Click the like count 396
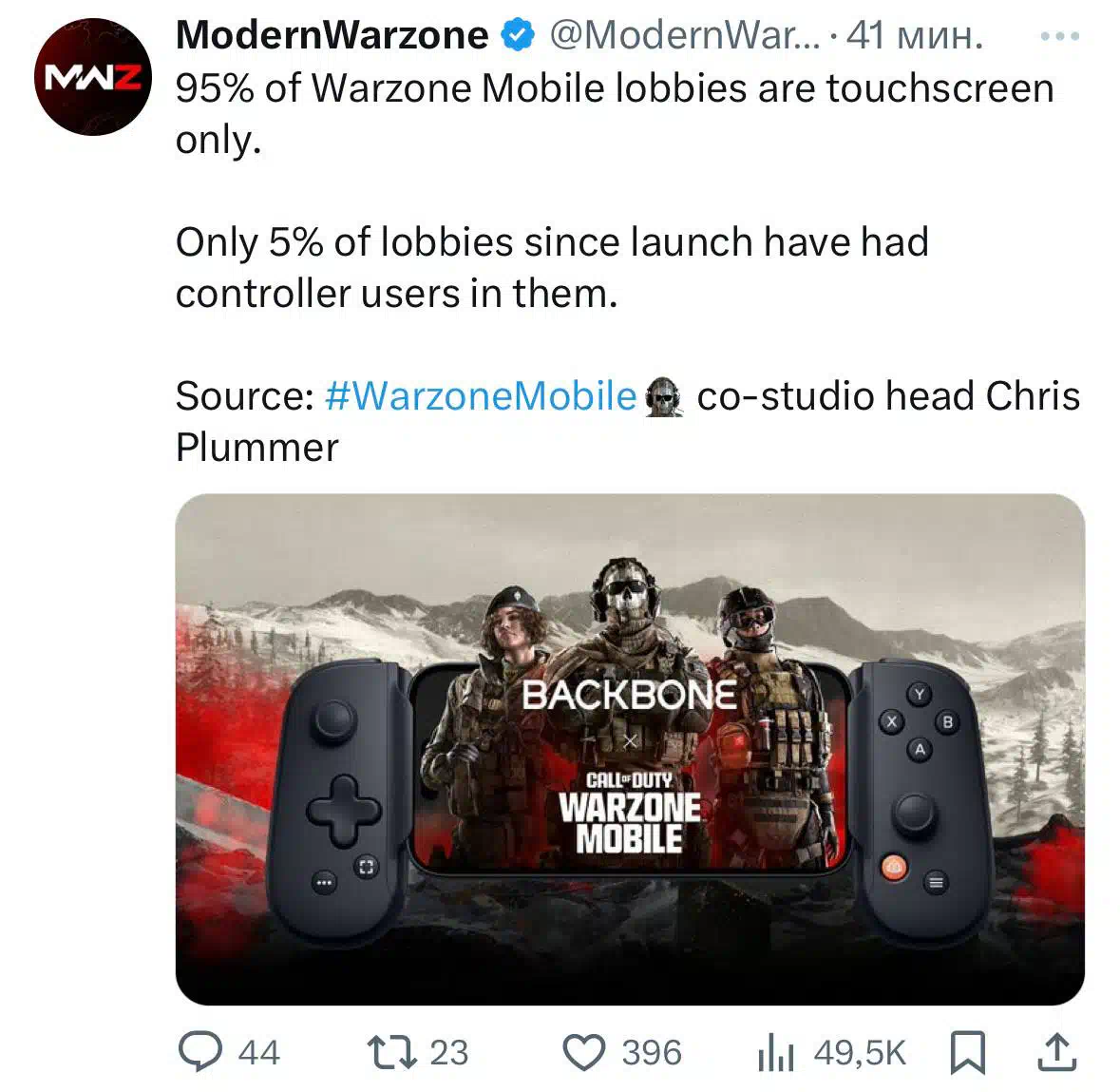This screenshot has height=1092, width=1120. (x=652, y=1053)
